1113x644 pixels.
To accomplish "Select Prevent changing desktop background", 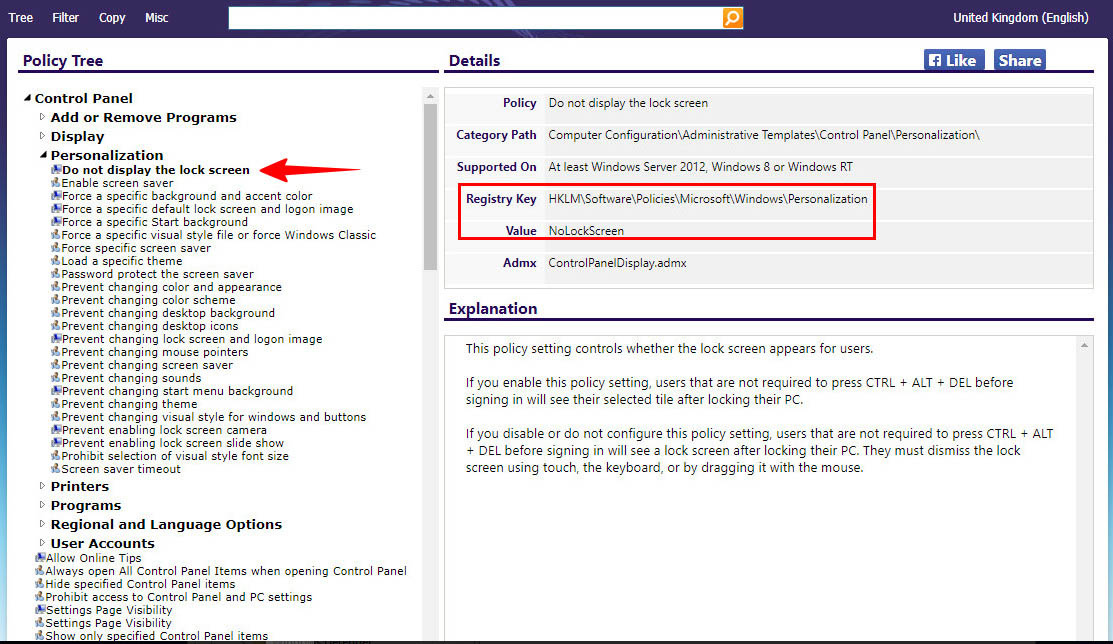I will tap(168, 313).
